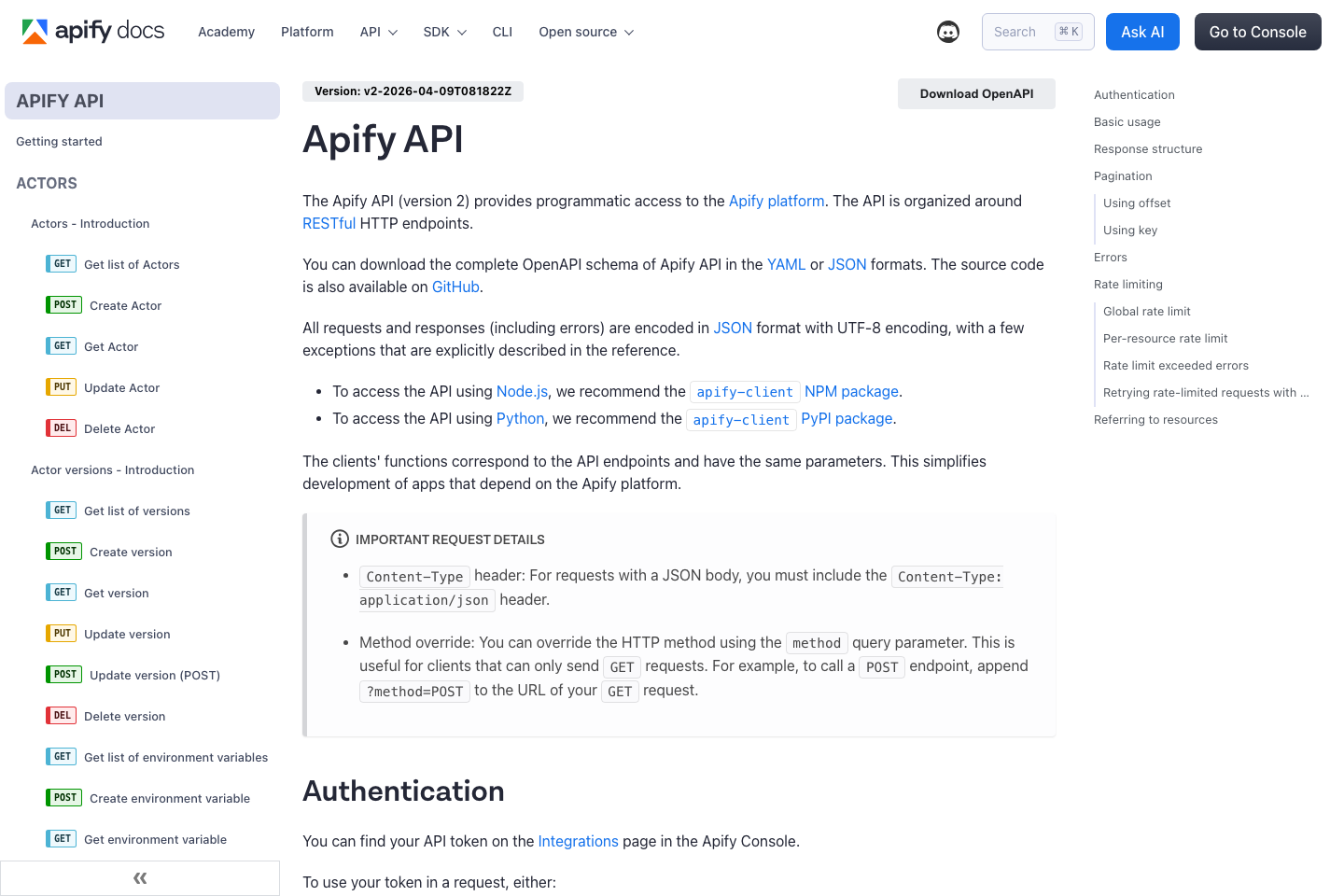The height and width of the screenshot is (896, 1344).
Task: Open the CLI navigation item
Action: click(x=502, y=32)
